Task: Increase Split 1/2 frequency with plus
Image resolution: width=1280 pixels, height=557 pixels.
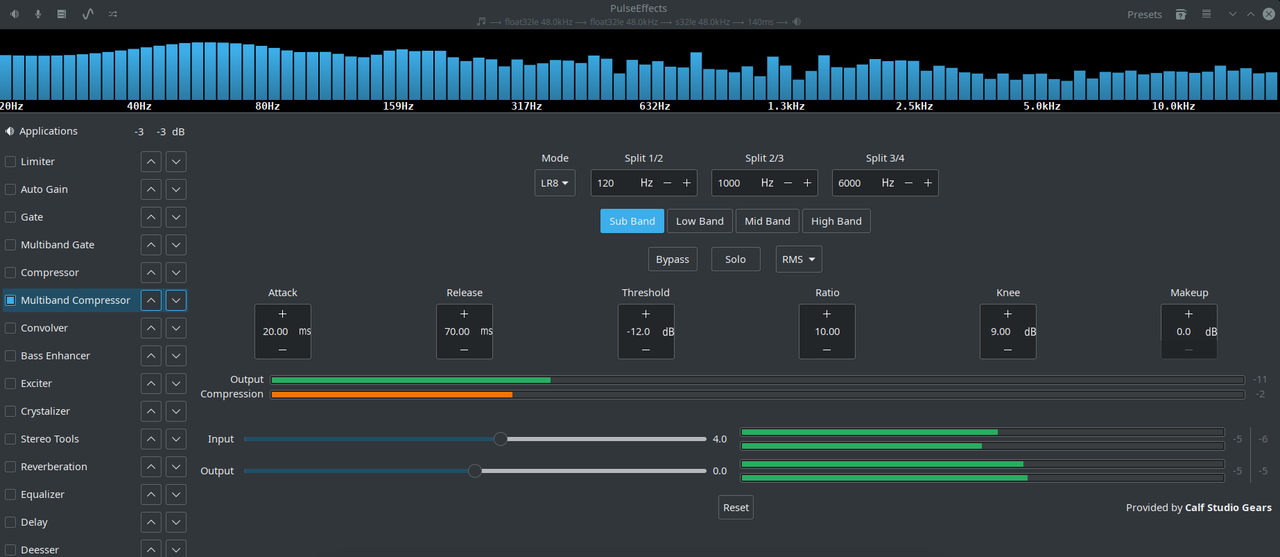Action: click(687, 183)
